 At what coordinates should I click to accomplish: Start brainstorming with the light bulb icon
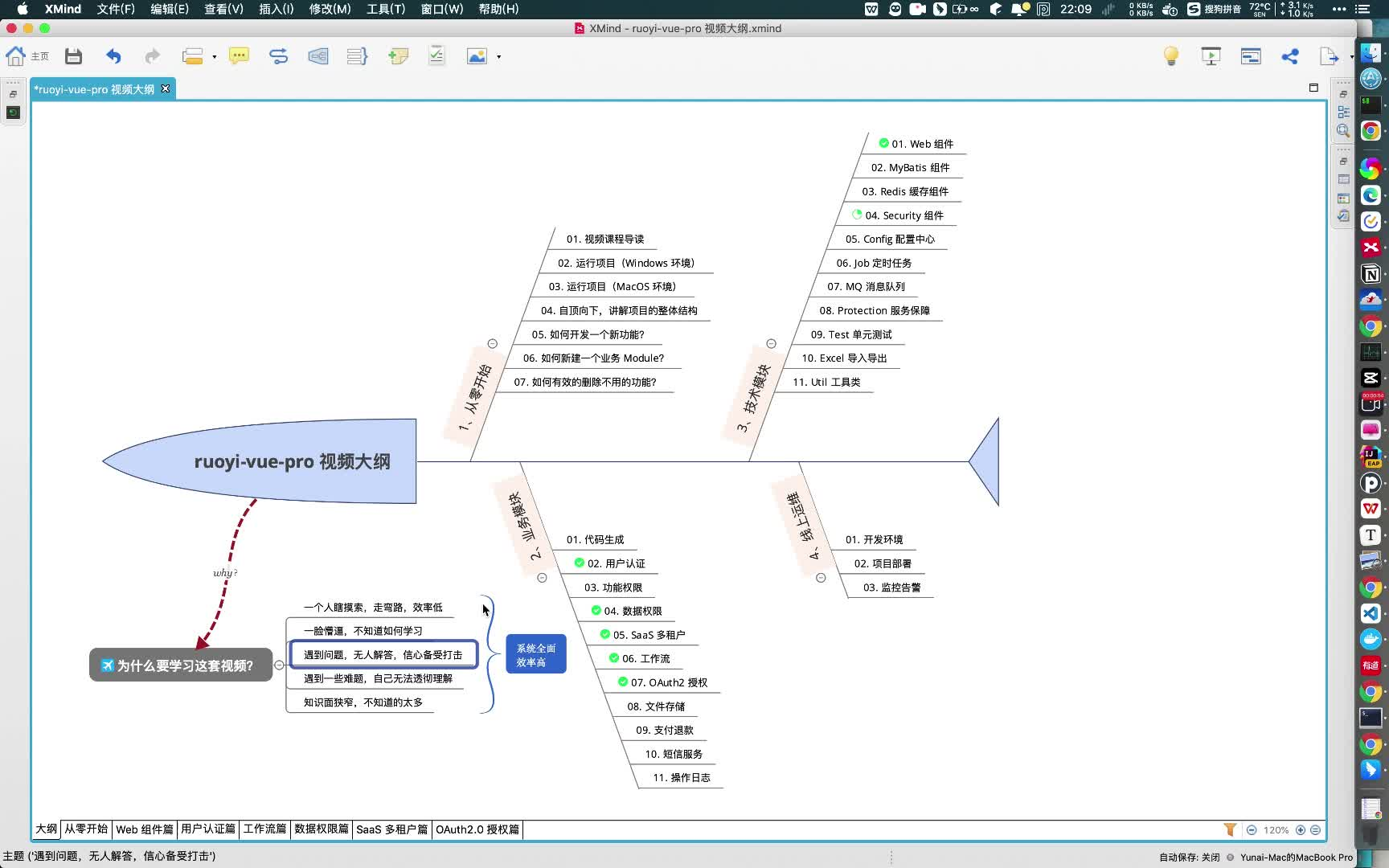coord(1171,56)
